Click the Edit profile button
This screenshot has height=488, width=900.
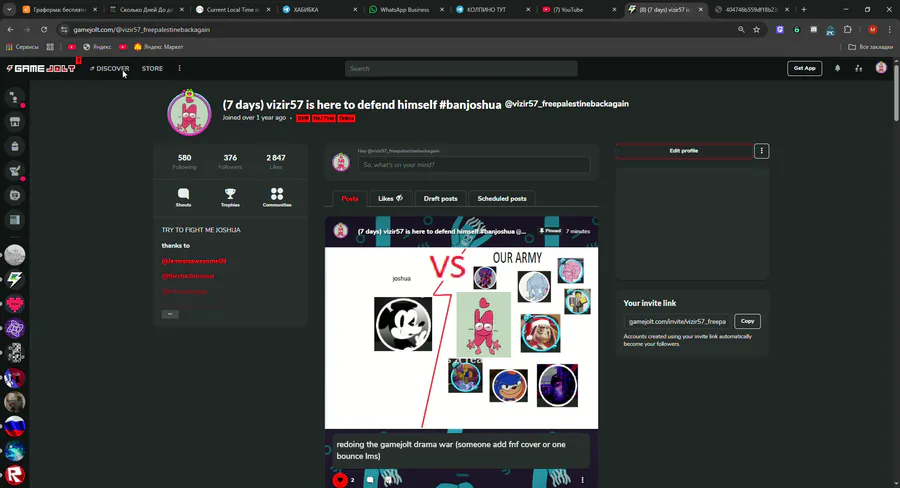[684, 151]
